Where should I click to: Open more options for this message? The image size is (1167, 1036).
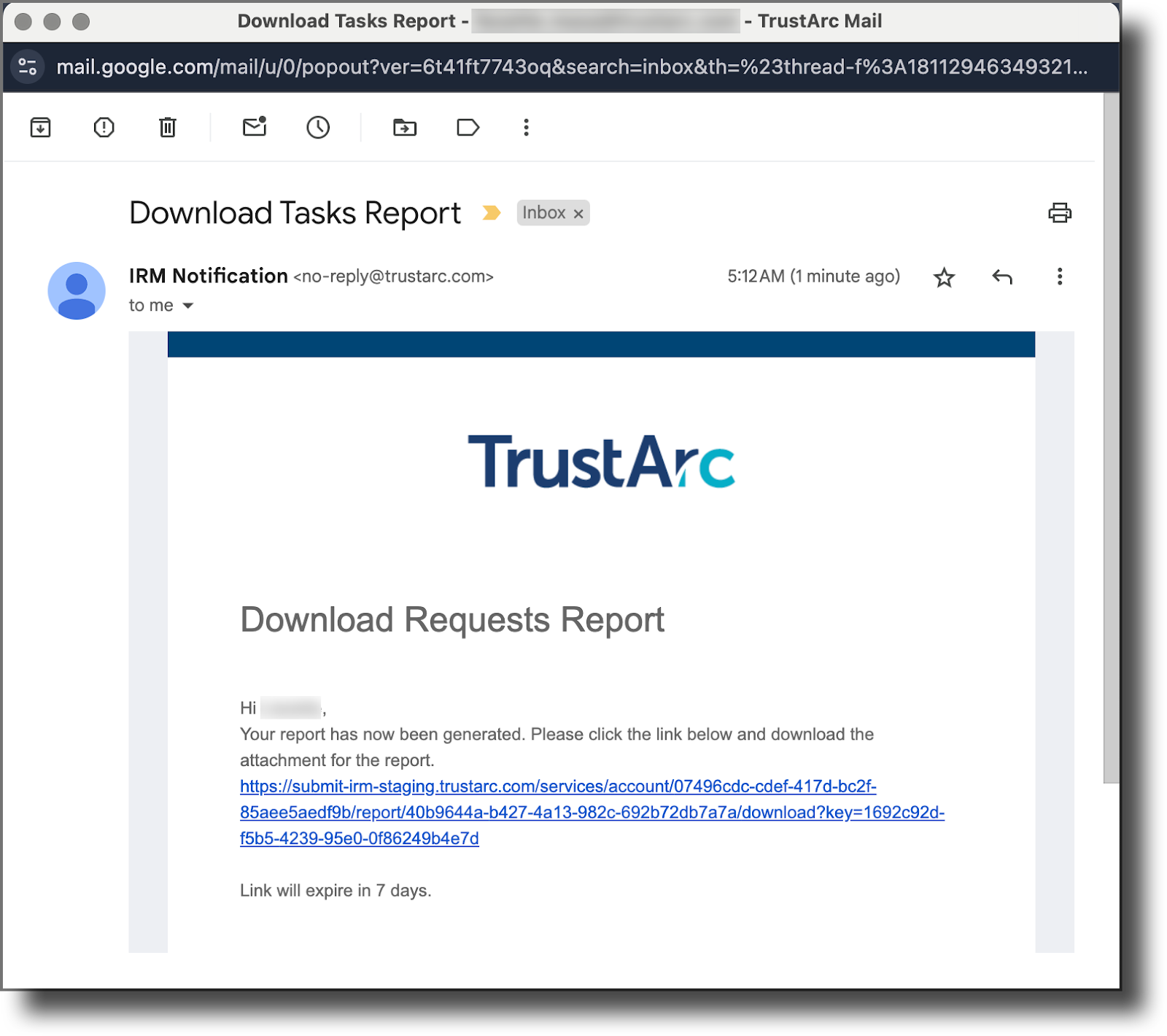tap(1059, 277)
